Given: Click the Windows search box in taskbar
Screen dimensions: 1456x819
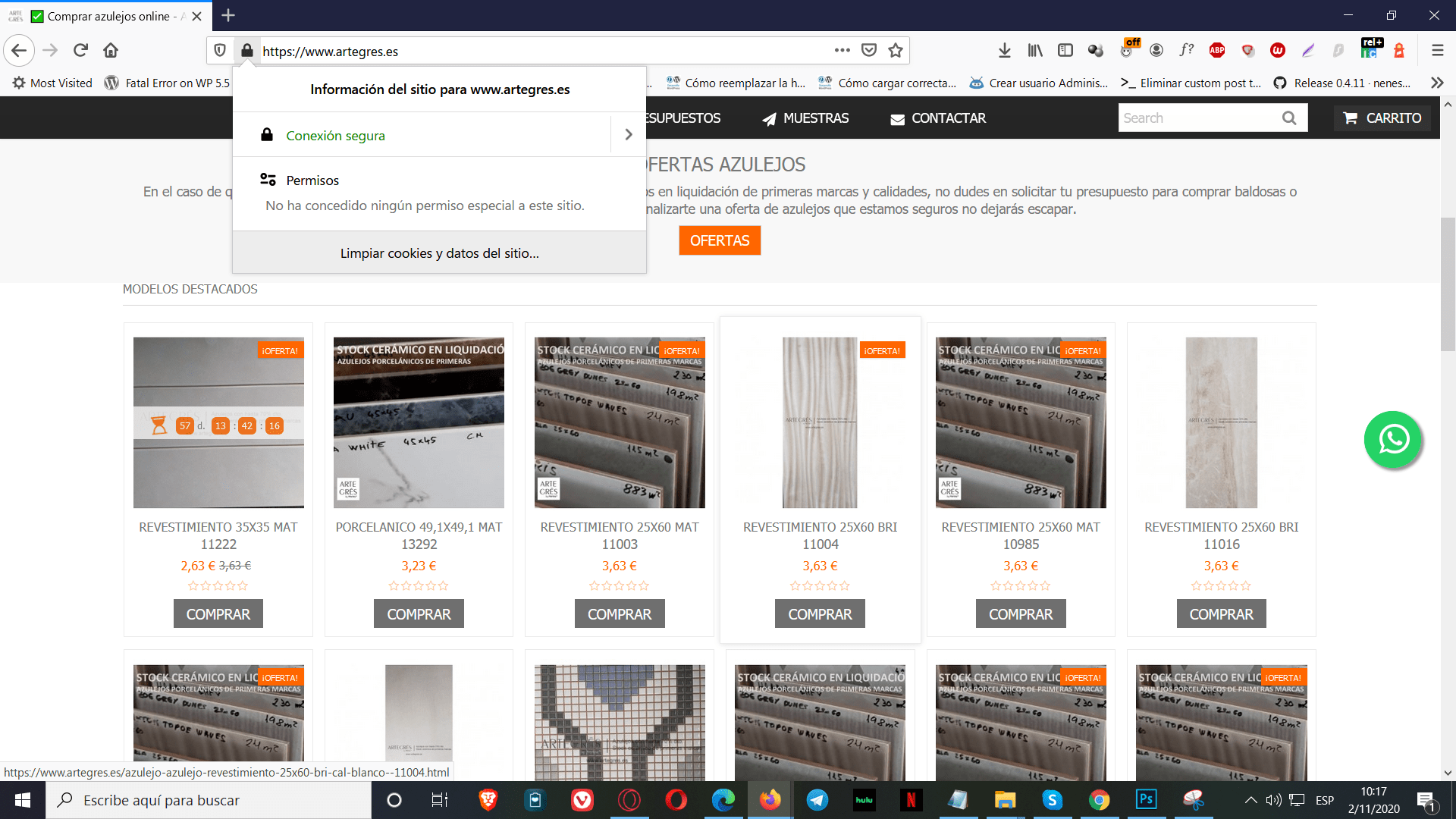Looking at the screenshot, I should (x=209, y=800).
